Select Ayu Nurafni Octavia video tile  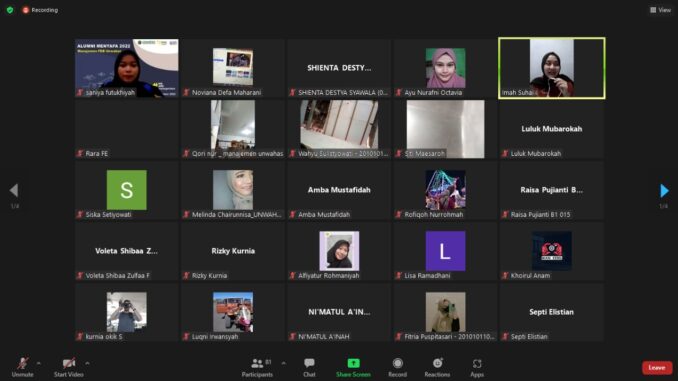click(x=445, y=68)
